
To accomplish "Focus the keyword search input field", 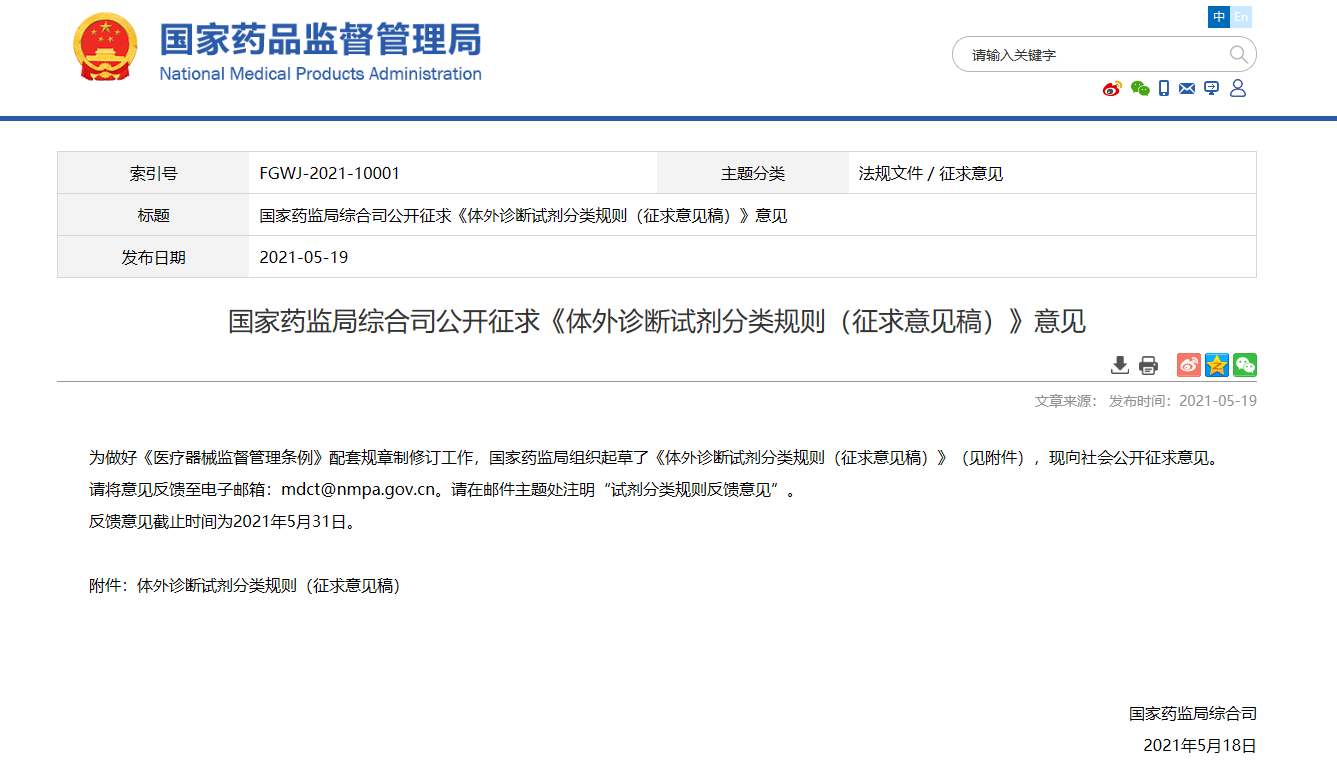I will point(1090,55).
